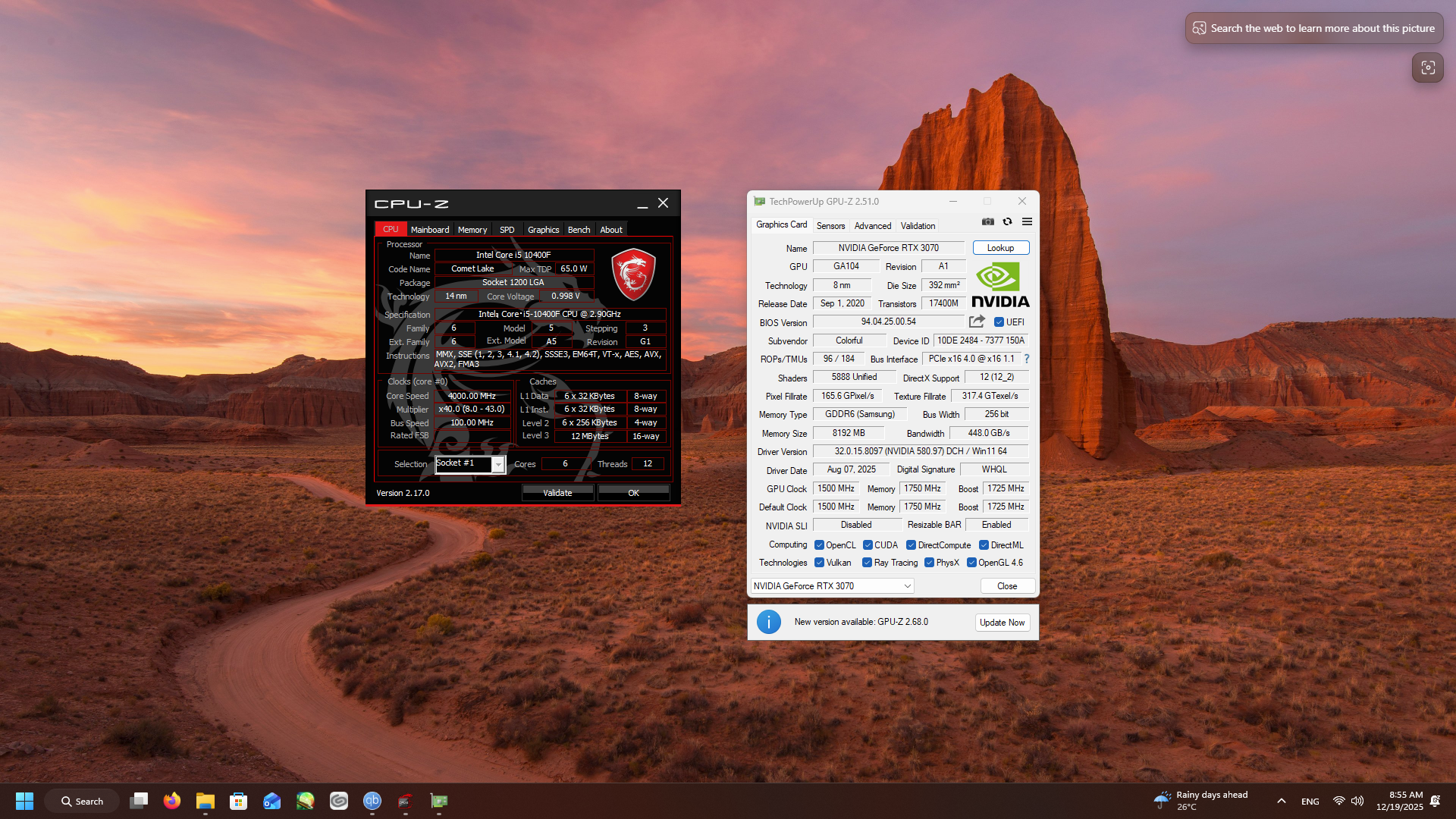The image size is (1456, 819).
Task: Toggle the DirectCompute checkbox
Action: (912, 545)
